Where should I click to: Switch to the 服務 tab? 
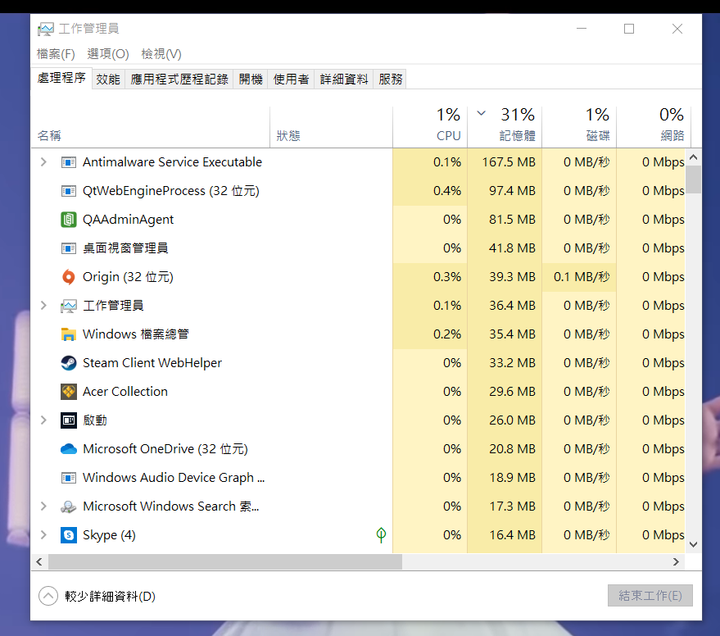pos(390,79)
